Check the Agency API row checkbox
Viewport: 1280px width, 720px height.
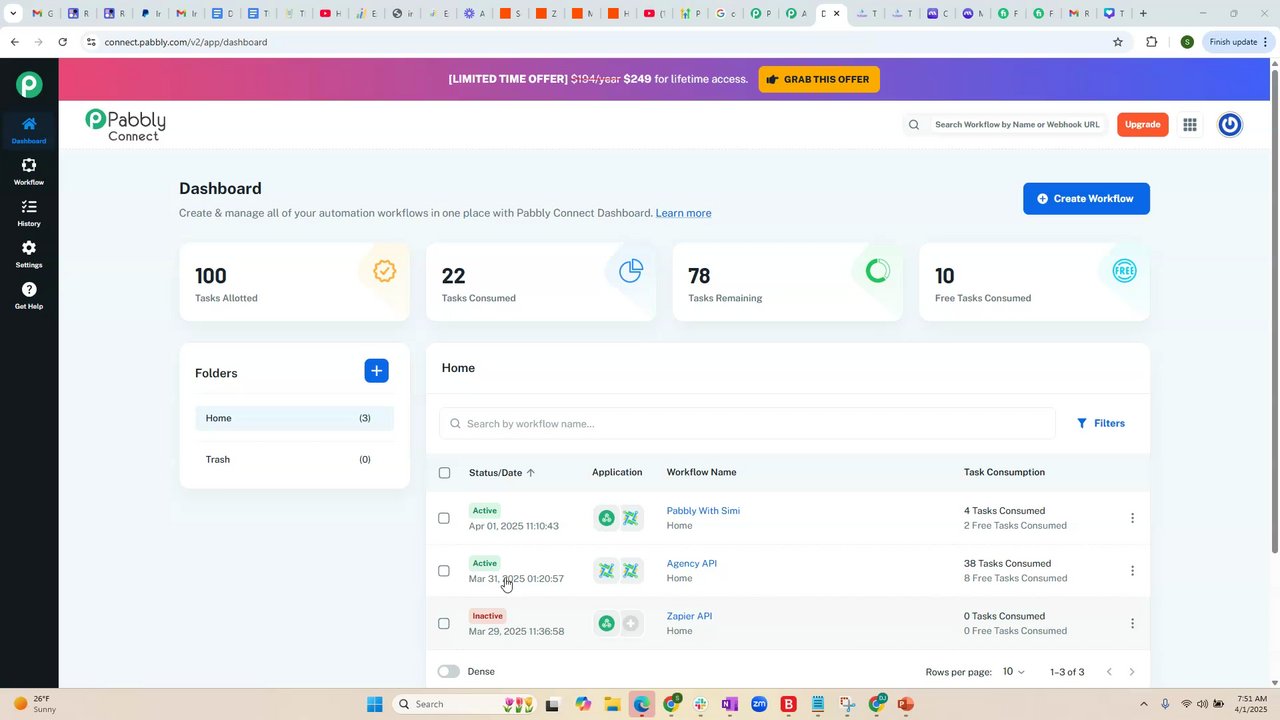444,571
